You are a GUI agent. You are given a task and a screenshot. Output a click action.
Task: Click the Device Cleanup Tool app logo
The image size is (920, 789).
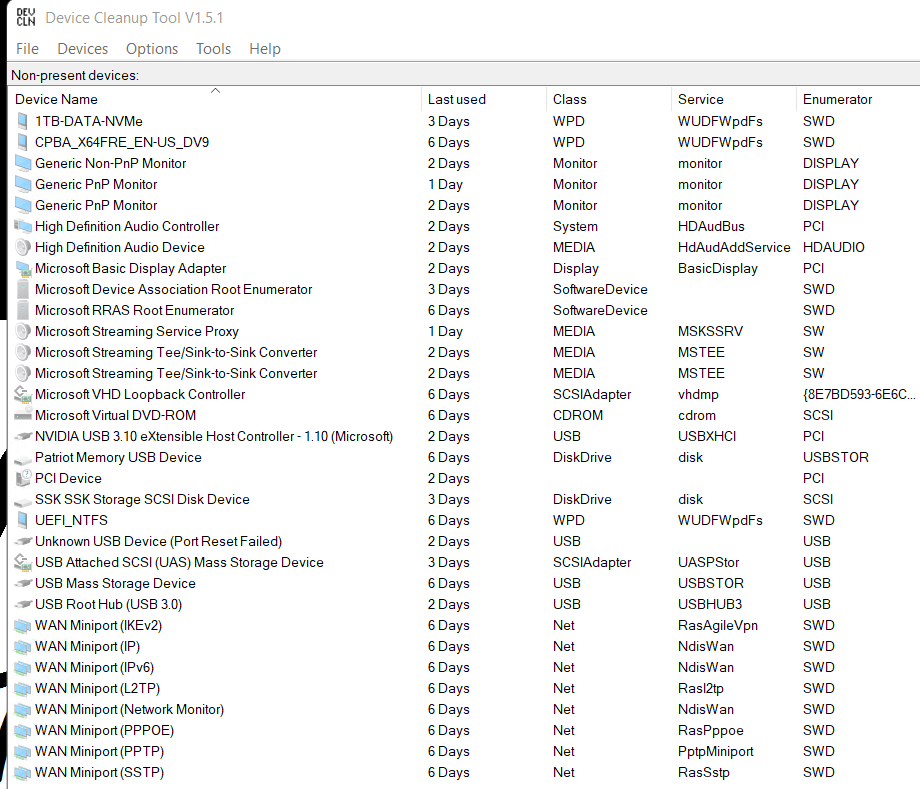26,18
